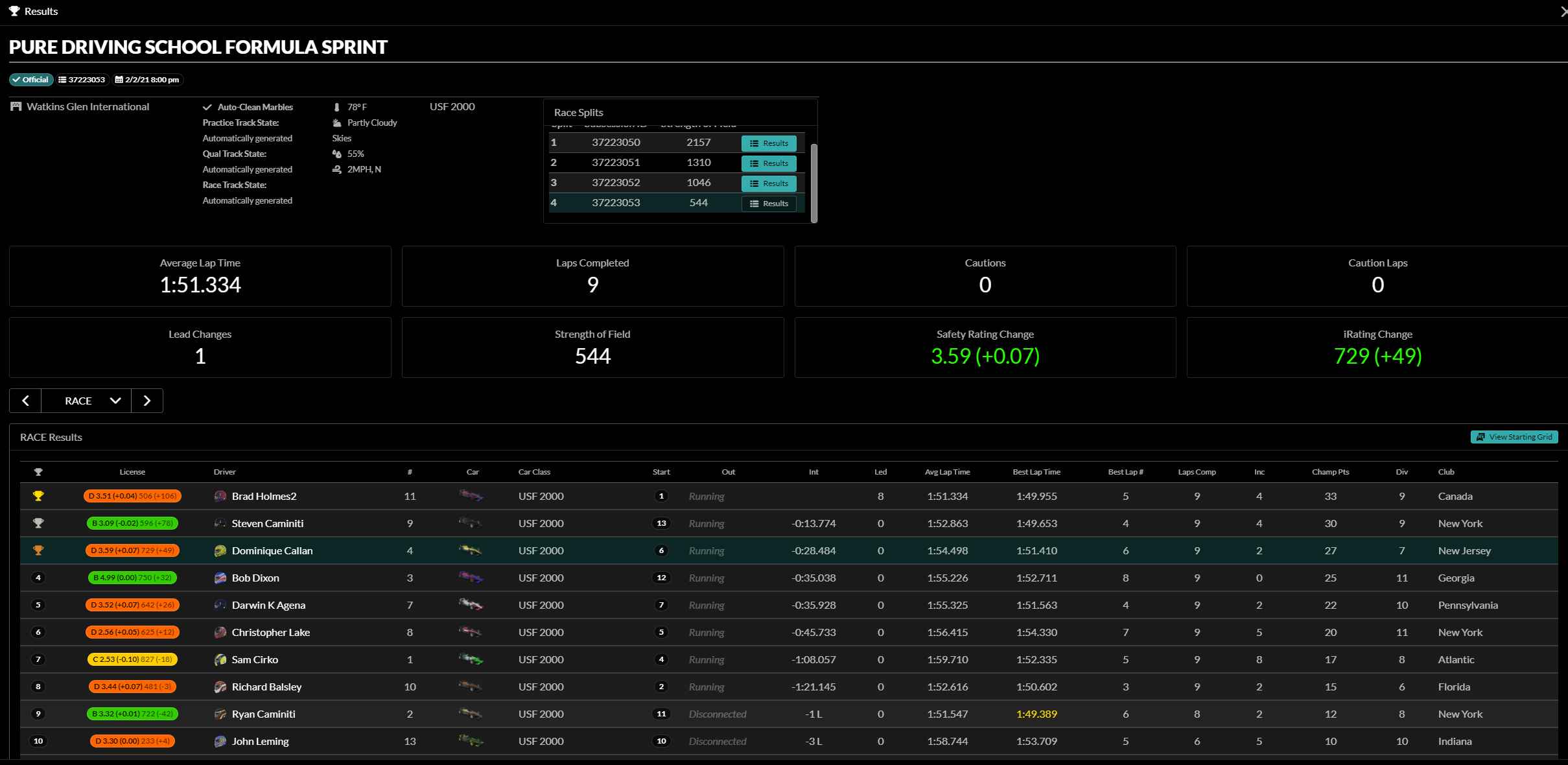1568x765 pixels.
Task: Click the calendar icon on date badge
Action: [119, 80]
